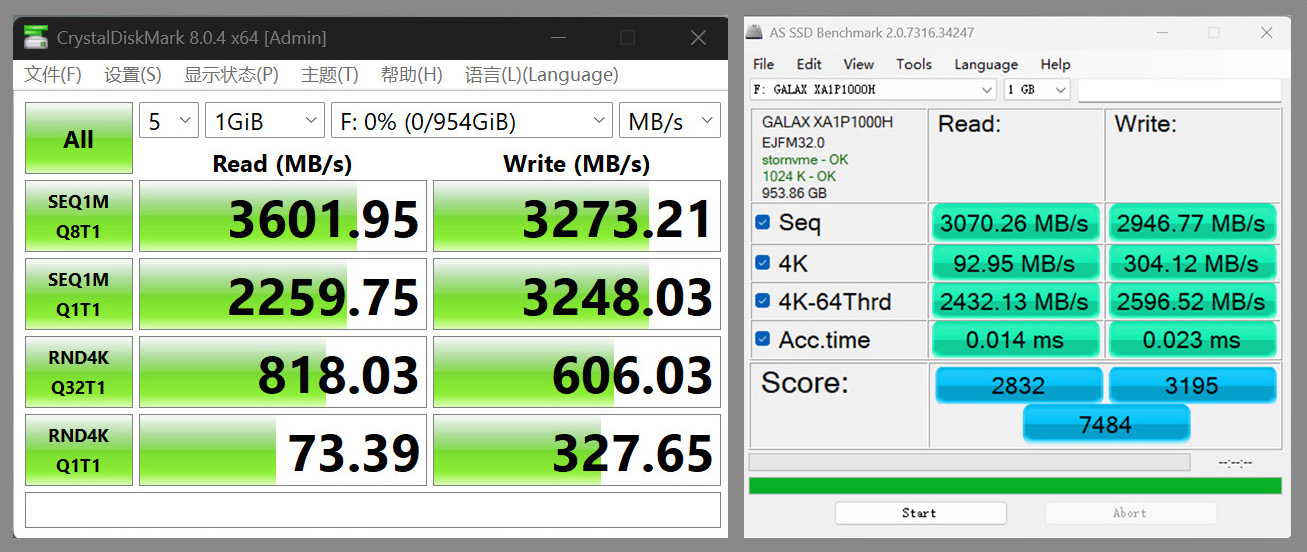Run the SEQ1M Q8T1 test
This screenshot has width=1307, height=552.
[79, 216]
